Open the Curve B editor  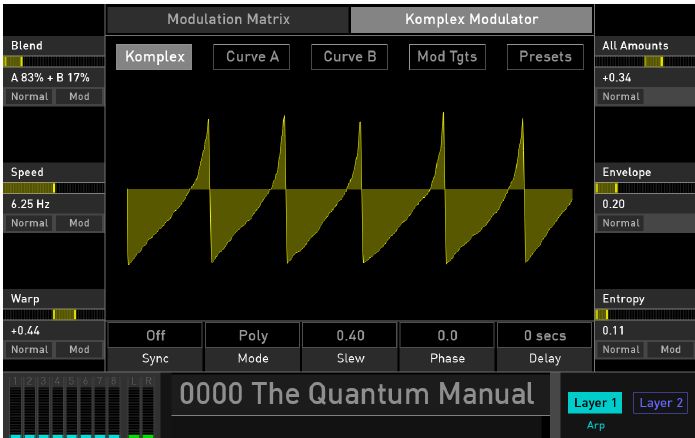[350, 57]
